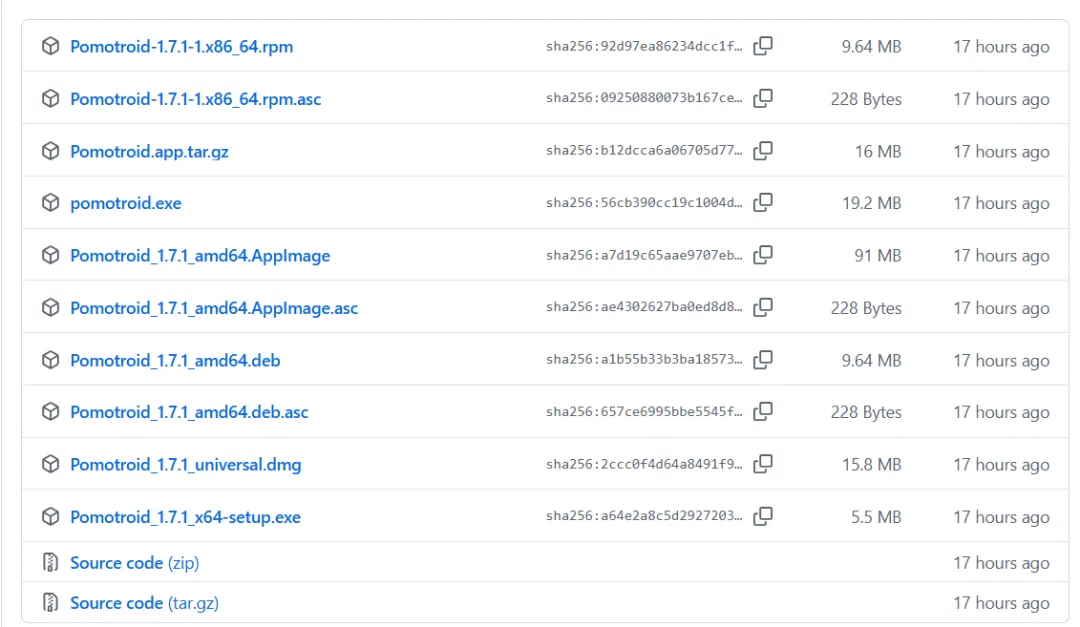The height and width of the screenshot is (627, 1080).
Task: Copy the sha256 for Pomotroid-1.7.1-1.x86_64.rpm
Action: pos(762,46)
